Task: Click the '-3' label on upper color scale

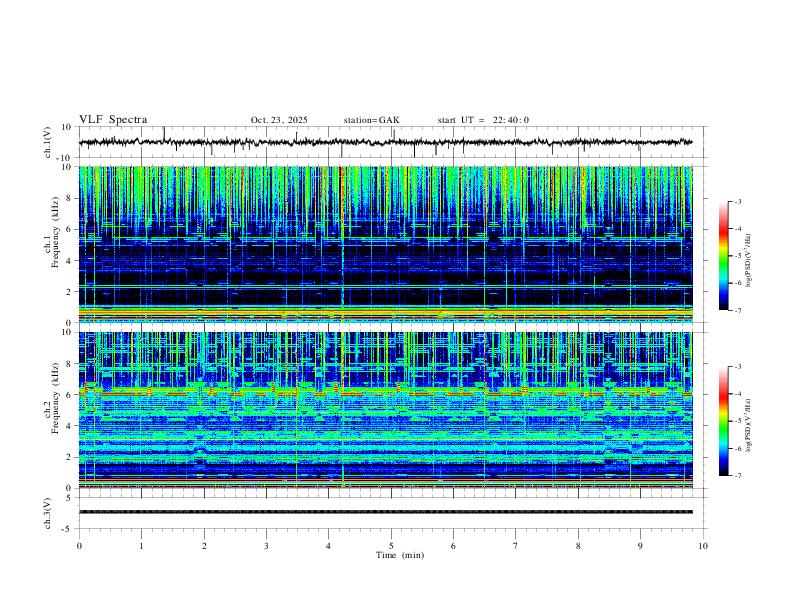Action: (x=737, y=201)
